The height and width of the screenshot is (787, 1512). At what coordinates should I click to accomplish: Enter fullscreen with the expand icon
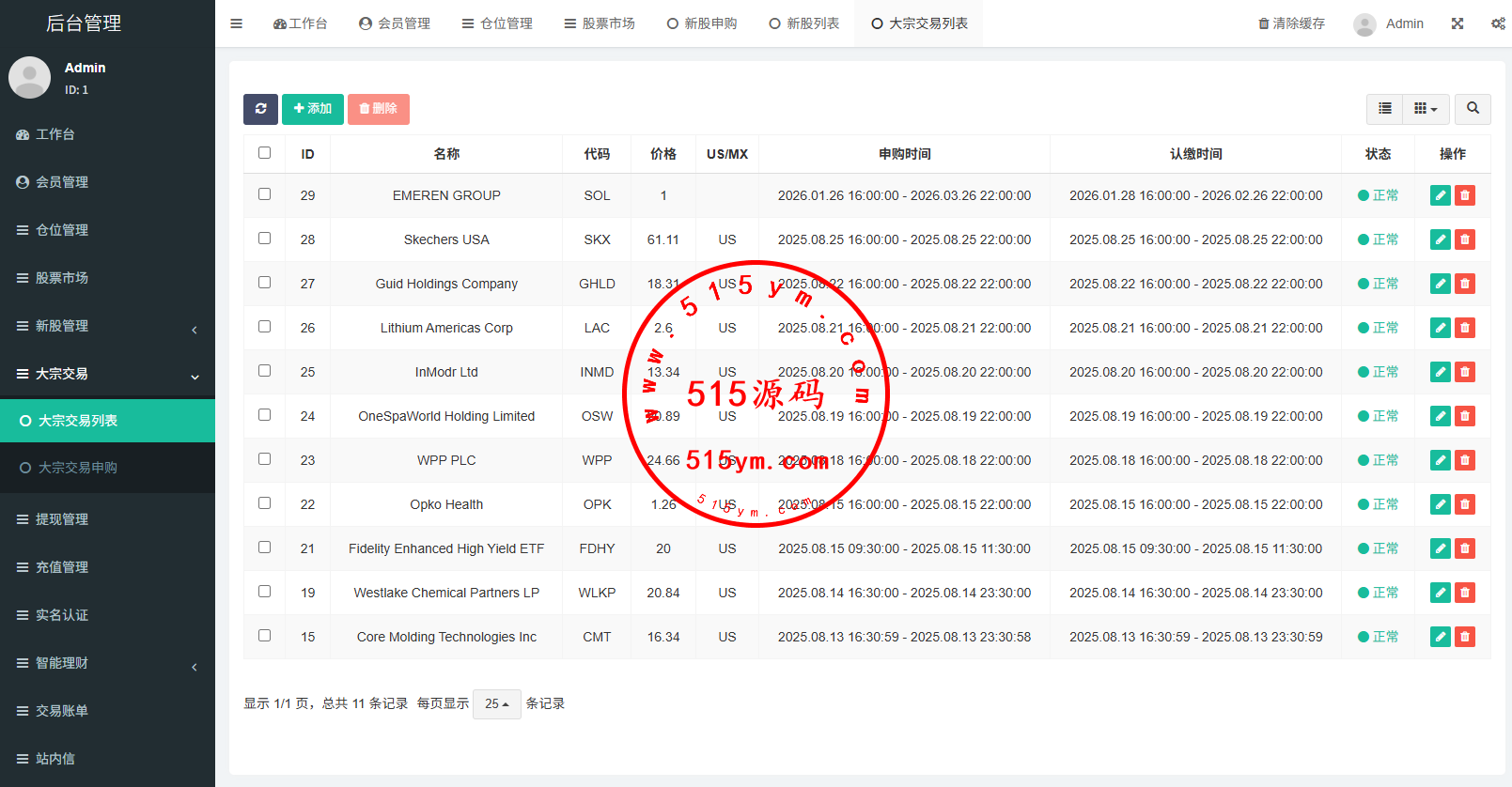point(1457,23)
